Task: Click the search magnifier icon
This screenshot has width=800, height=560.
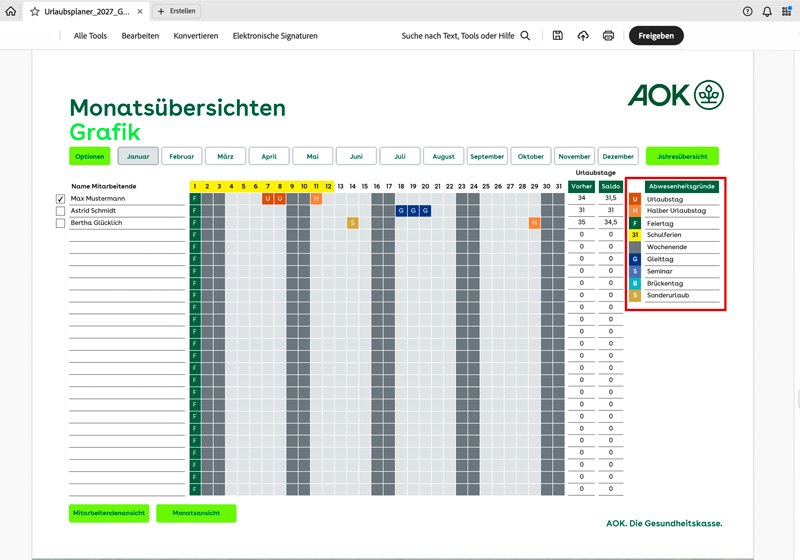Action: pyautogui.click(x=525, y=36)
